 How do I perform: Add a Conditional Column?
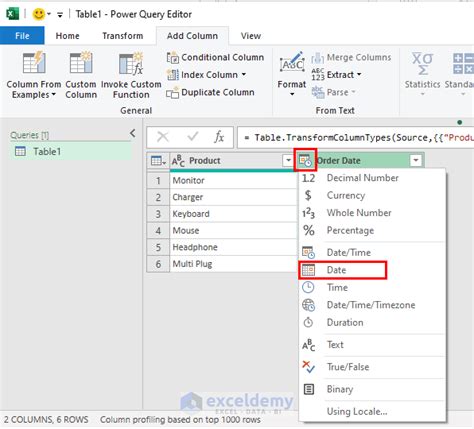click(x=215, y=57)
